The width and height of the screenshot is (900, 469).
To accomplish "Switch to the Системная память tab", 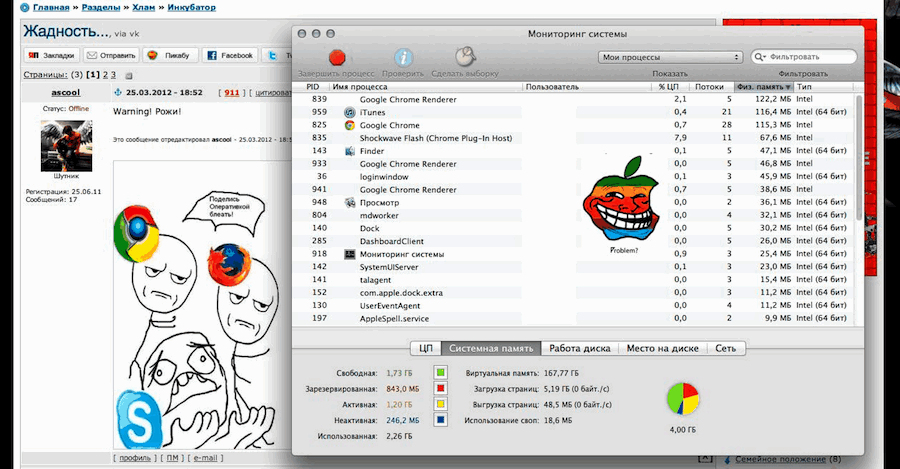I will coord(491,348).
